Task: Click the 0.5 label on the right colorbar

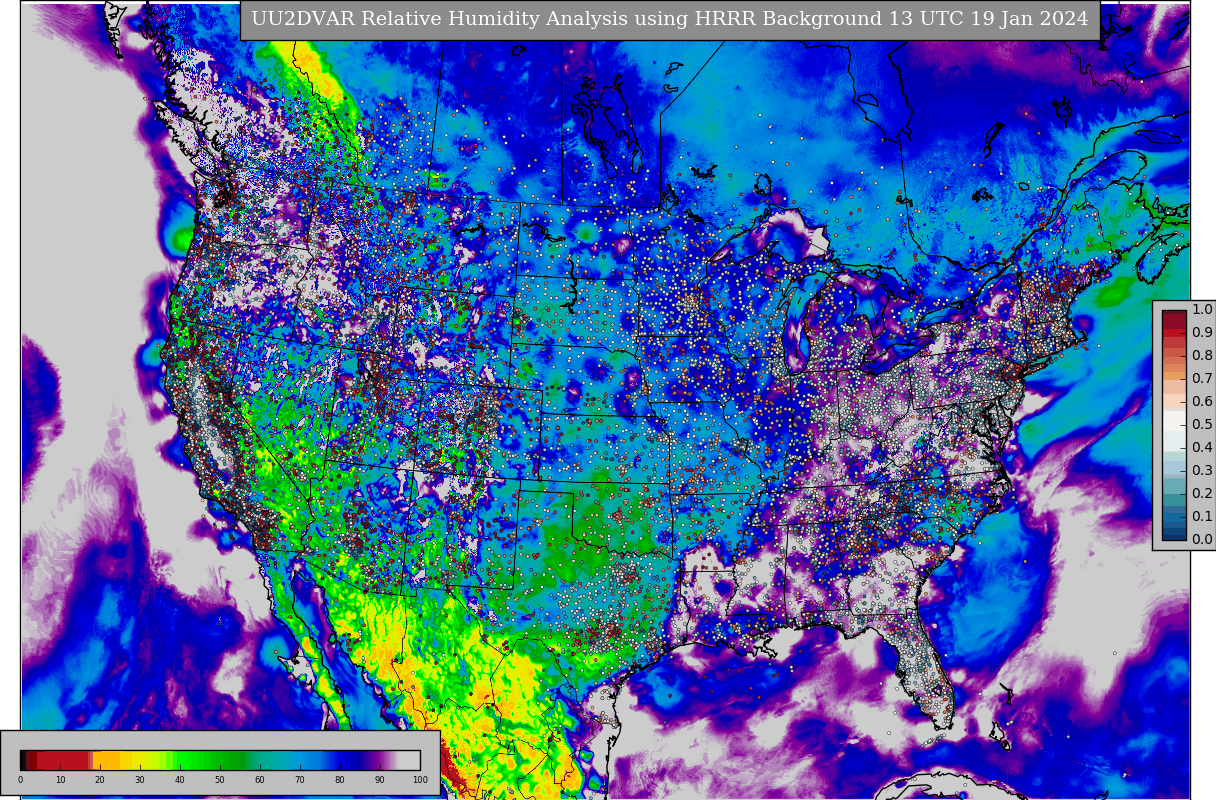Action: (x=1202, y=424)
